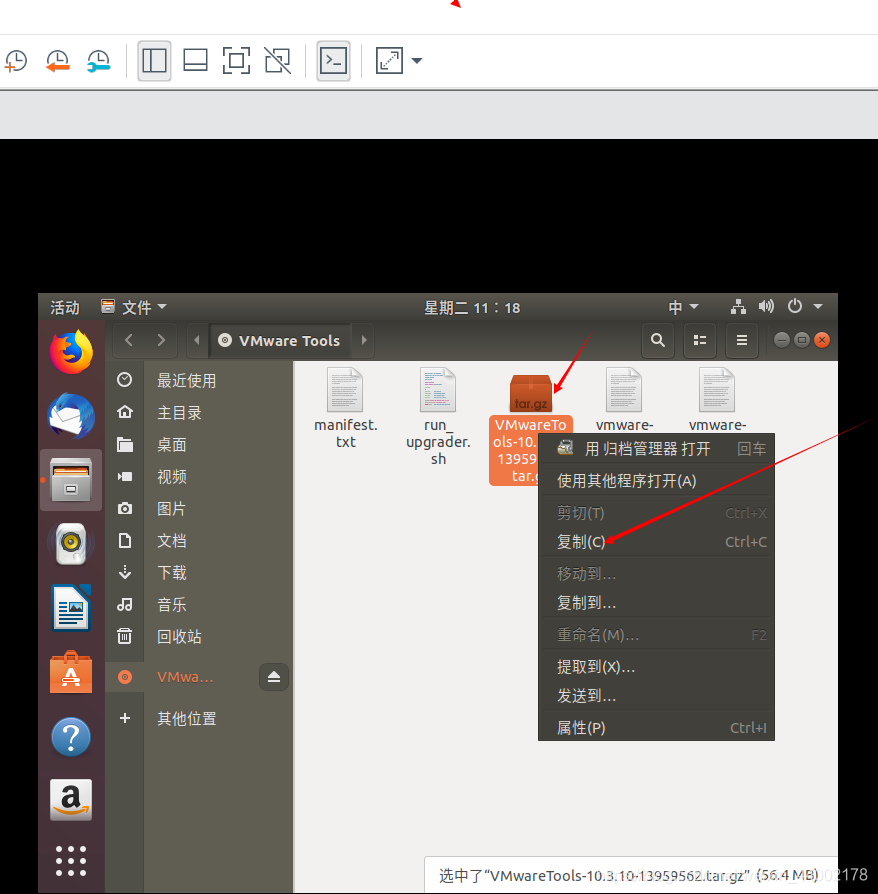This screenshot has width=878, height=894.
Task: Select the manifest.txt file
Action: [345, 408]
